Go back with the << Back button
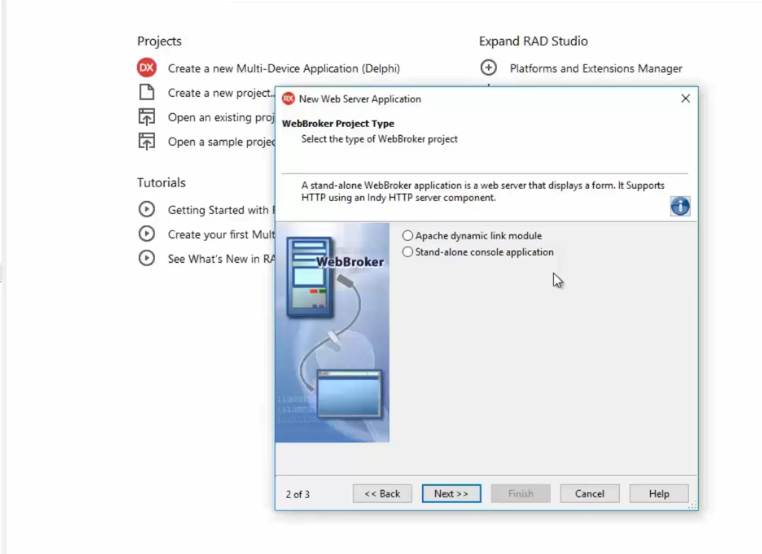 382,493
